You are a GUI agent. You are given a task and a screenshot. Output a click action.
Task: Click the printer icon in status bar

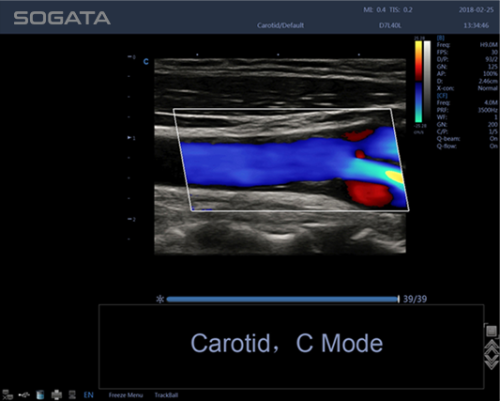[x=56, y=395]
